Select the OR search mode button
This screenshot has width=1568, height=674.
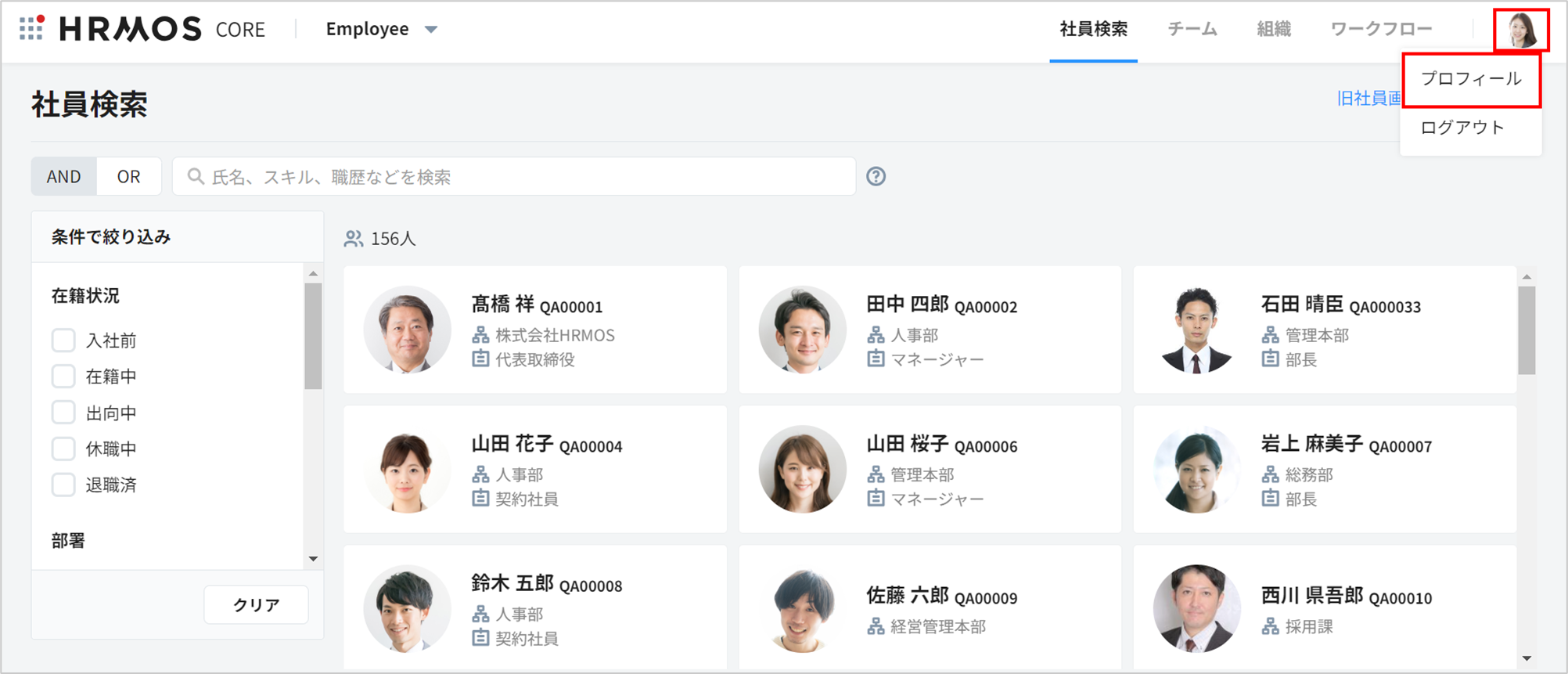[128, 177]
